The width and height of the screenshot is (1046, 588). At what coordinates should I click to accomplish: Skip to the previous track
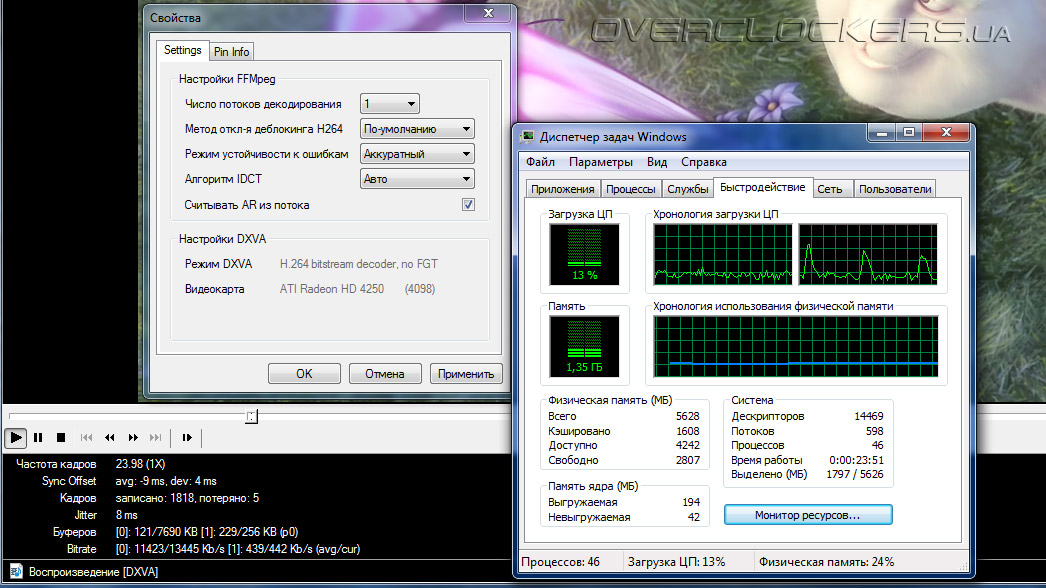pyautogui.click(x=86, y=438)
